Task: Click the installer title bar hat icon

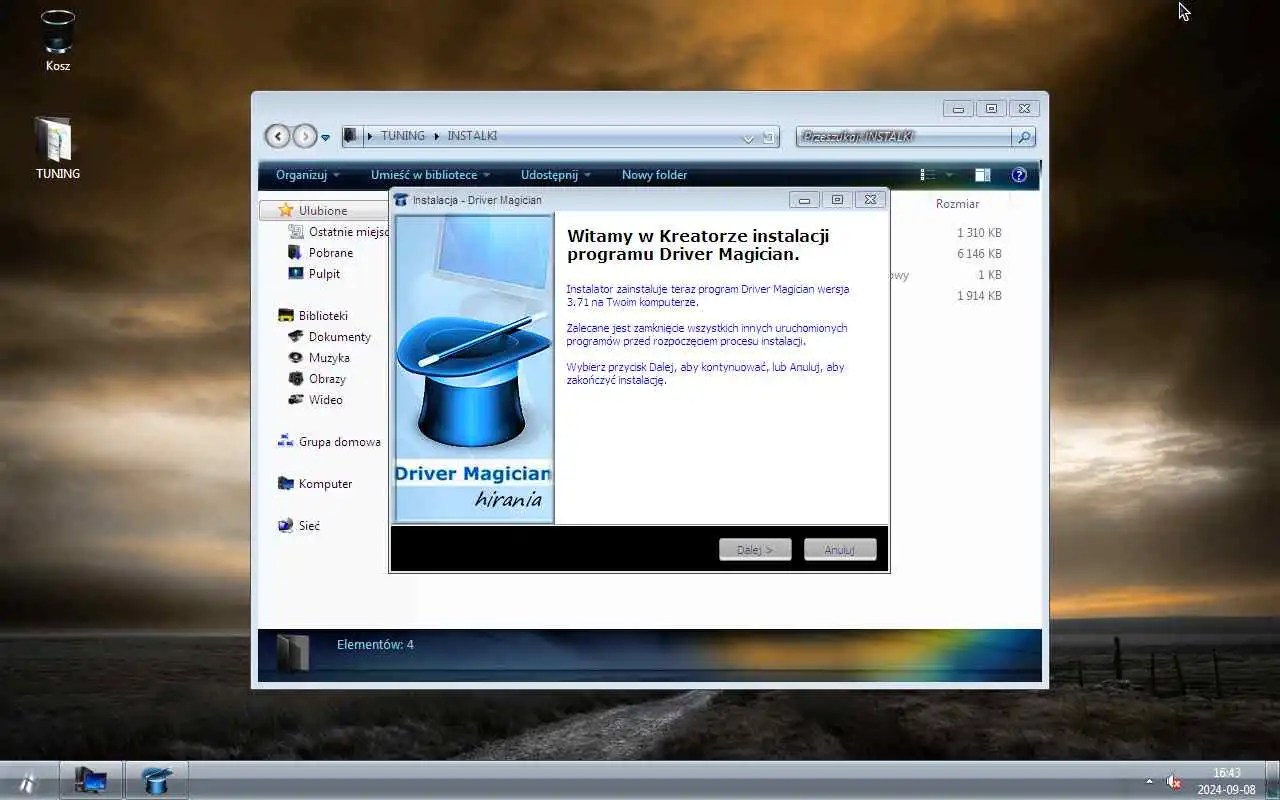Action: [x=401, y=200]
